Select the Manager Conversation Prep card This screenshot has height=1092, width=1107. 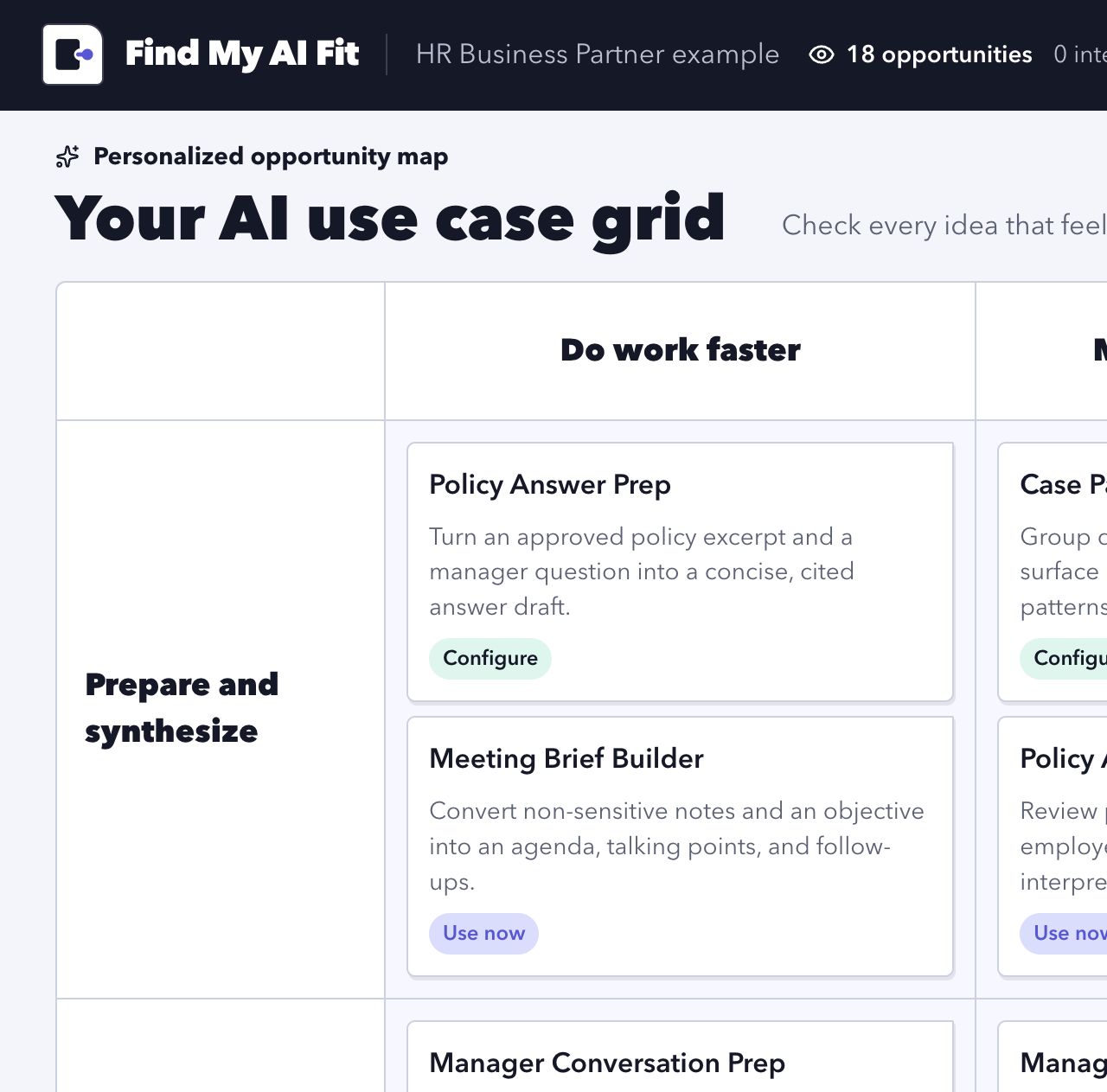tap(681, 1057)
